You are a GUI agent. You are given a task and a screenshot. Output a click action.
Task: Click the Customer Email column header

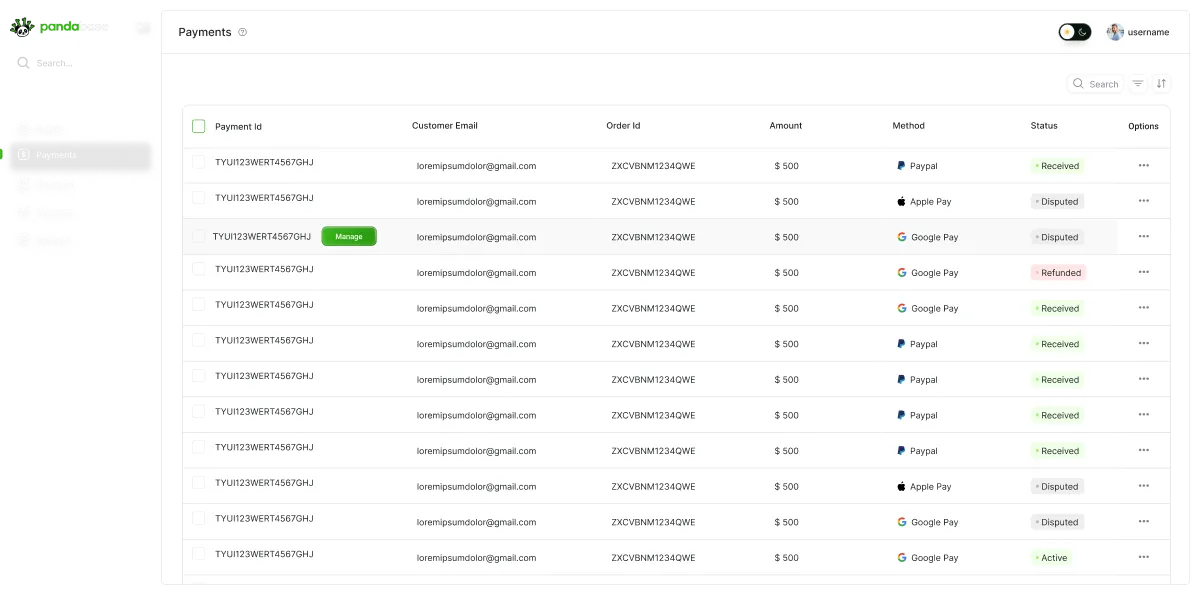[x=445, y=126]
